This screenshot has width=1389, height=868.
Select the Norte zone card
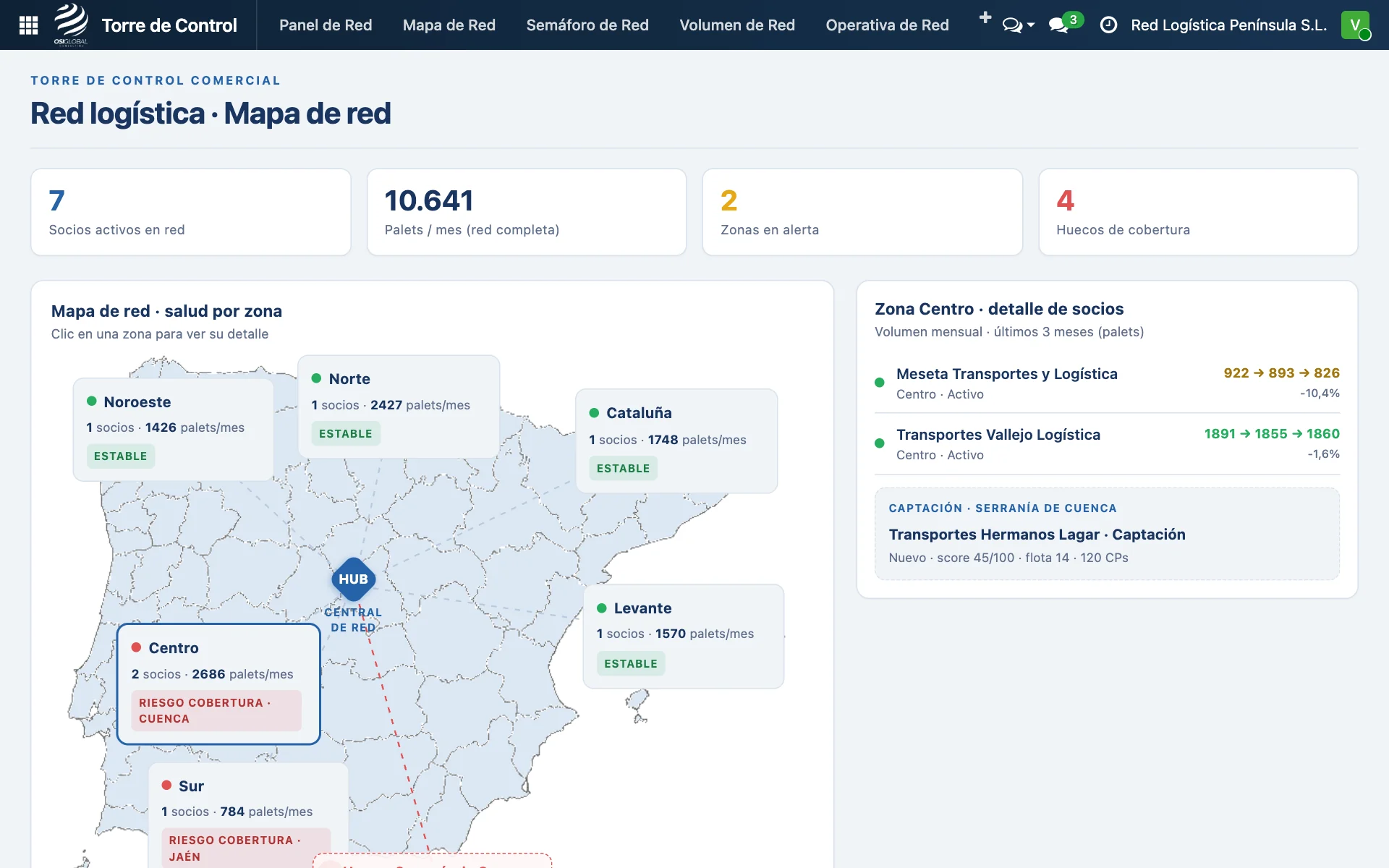pyautogui.click(x=399, y=407)
